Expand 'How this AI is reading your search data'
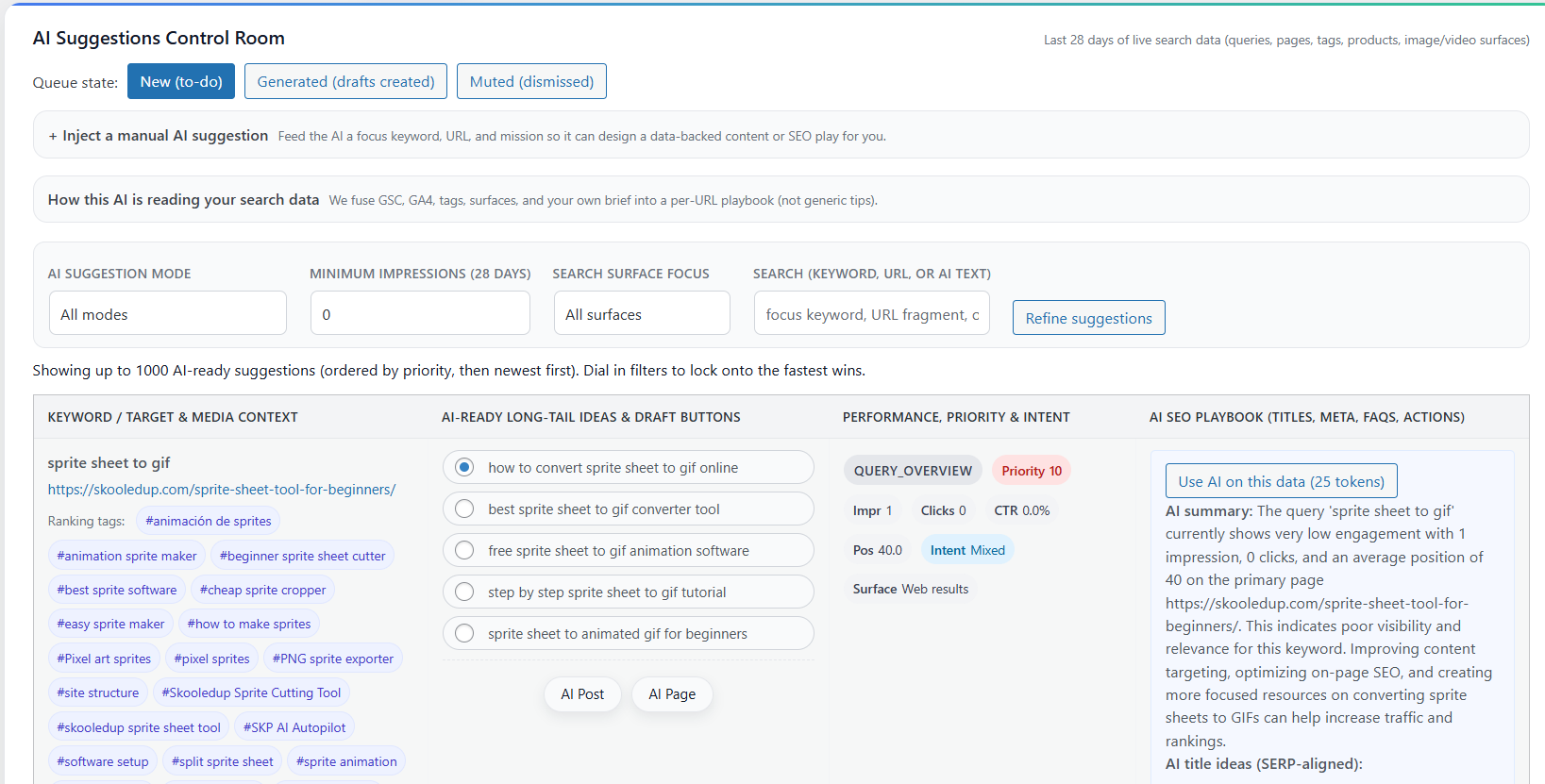This screenshot has width=1545, height=784. [184, 200]
